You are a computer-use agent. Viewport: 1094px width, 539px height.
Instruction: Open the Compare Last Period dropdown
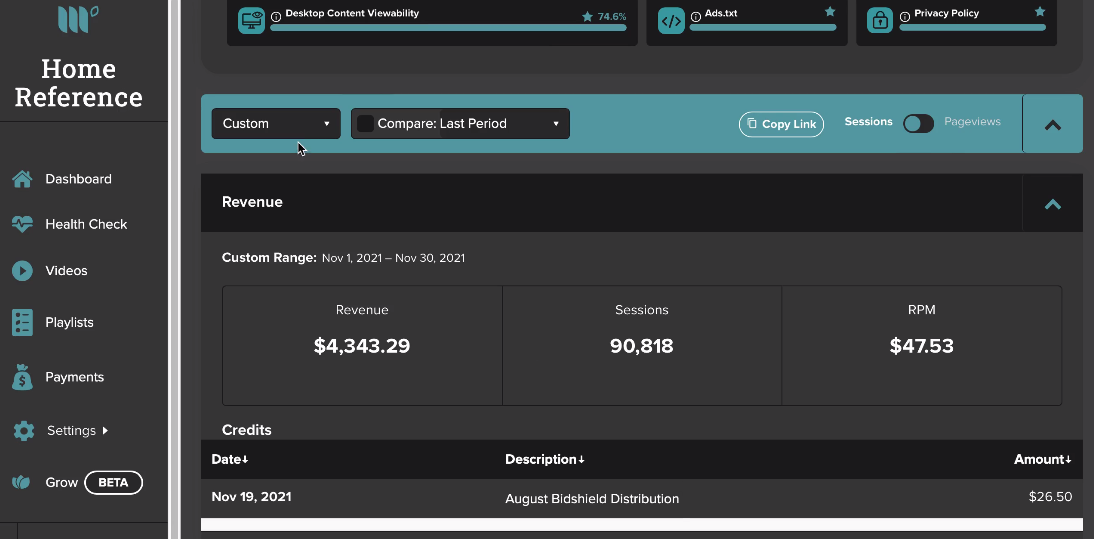tap(460, 123)
